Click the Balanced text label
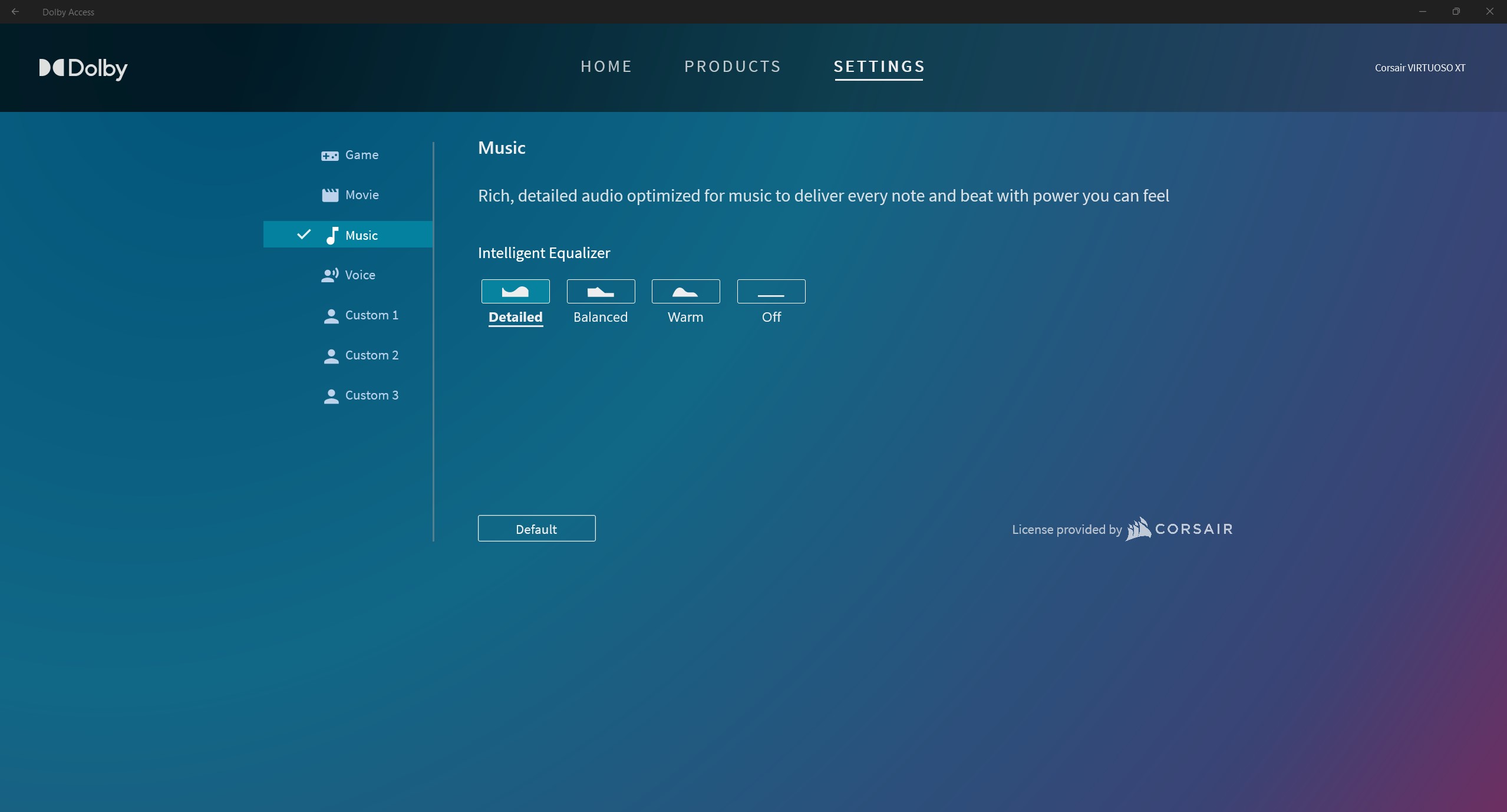Viewport: 1507px width, 812px height. click(601, 317)
